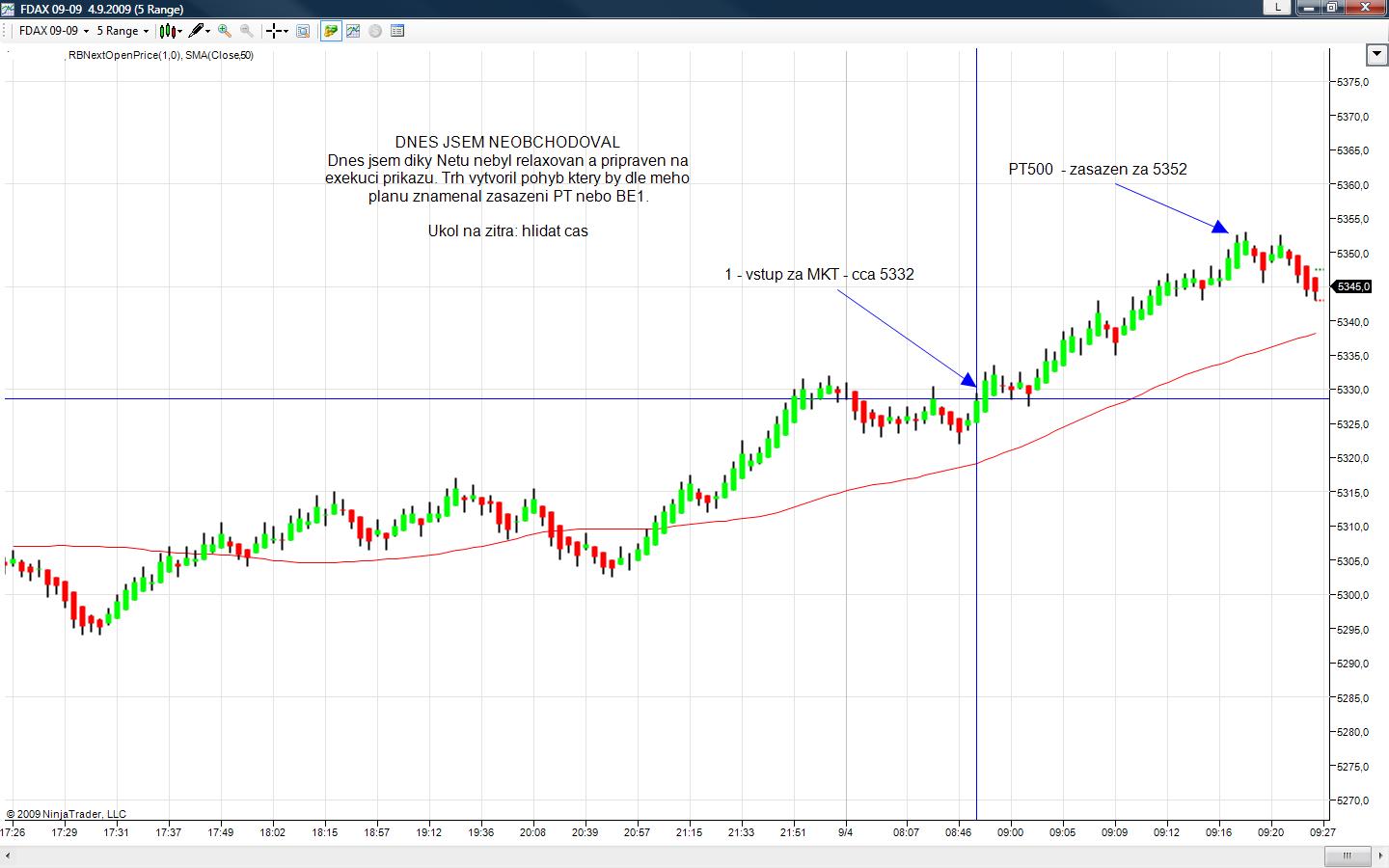The image size is (1389, 868).
Task: Open the FDAX 09-09 instrument dropdown
Action: click(x=54, y=31)
